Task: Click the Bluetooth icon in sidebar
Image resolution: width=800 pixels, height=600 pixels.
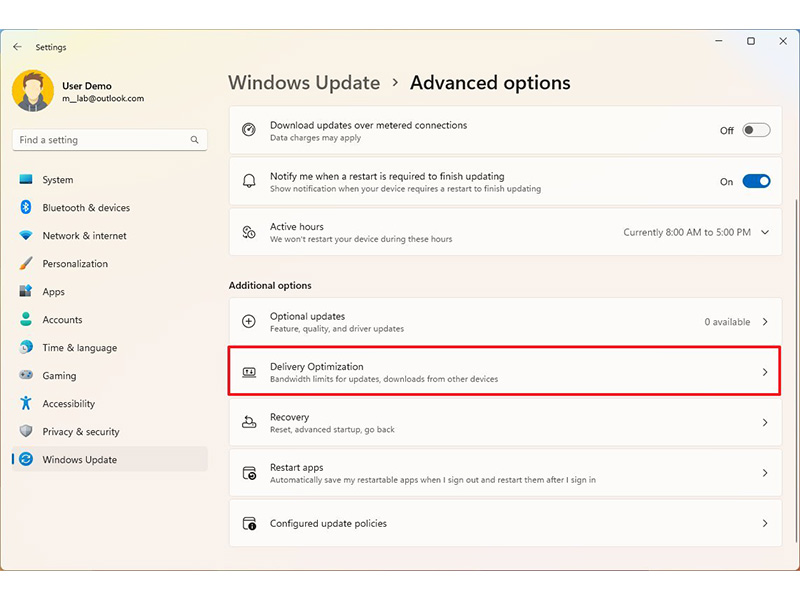Action: coord(26,207)
